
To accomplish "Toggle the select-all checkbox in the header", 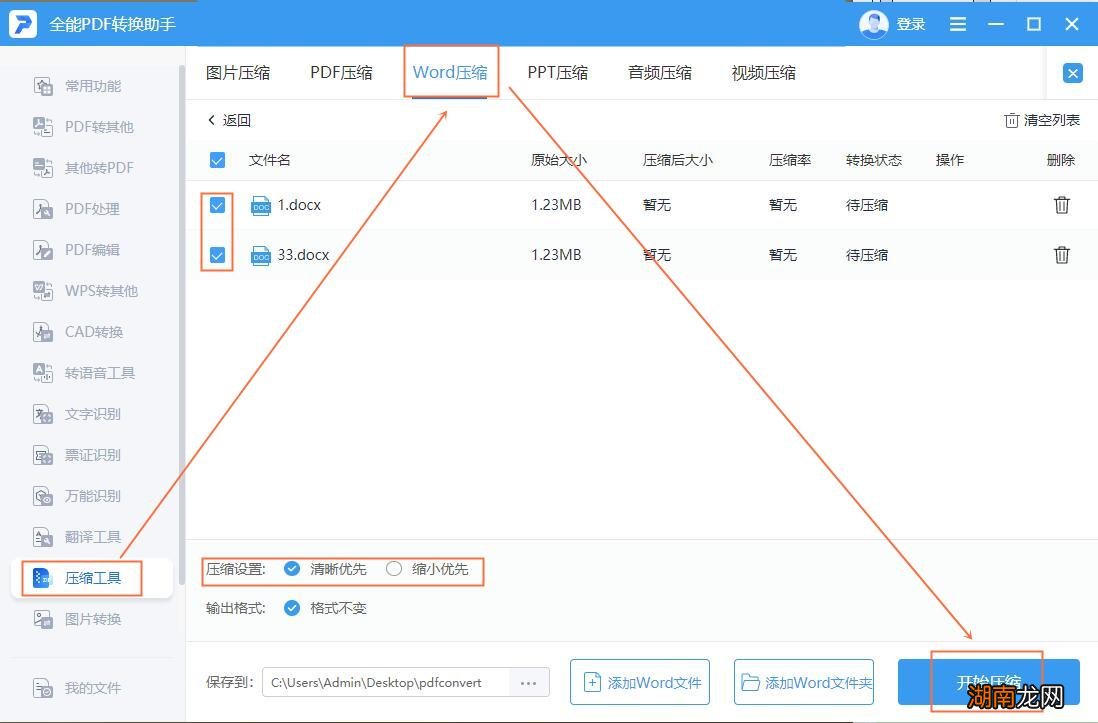I will click(217, 160).
